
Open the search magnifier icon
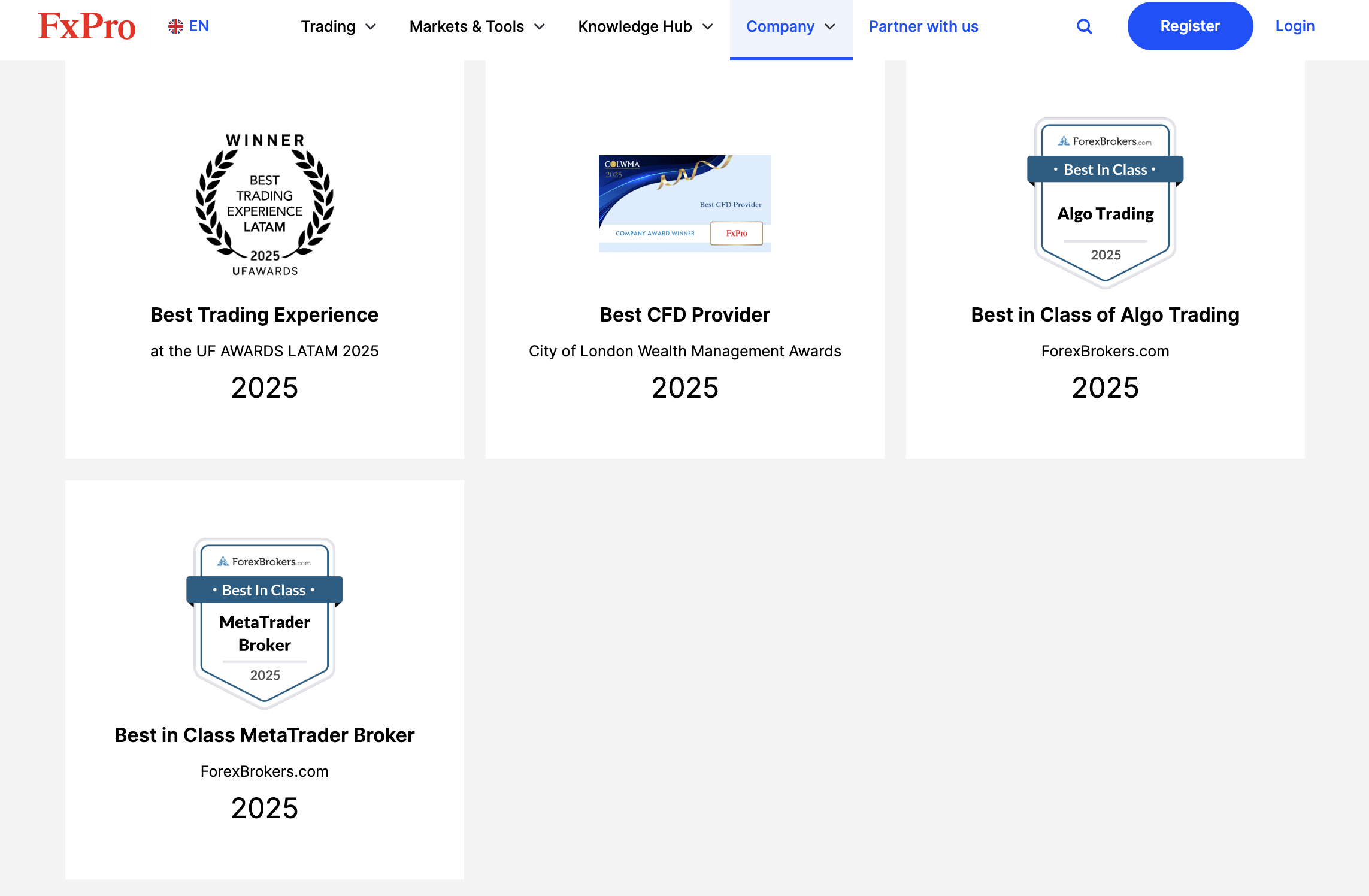pos(1084,26)
